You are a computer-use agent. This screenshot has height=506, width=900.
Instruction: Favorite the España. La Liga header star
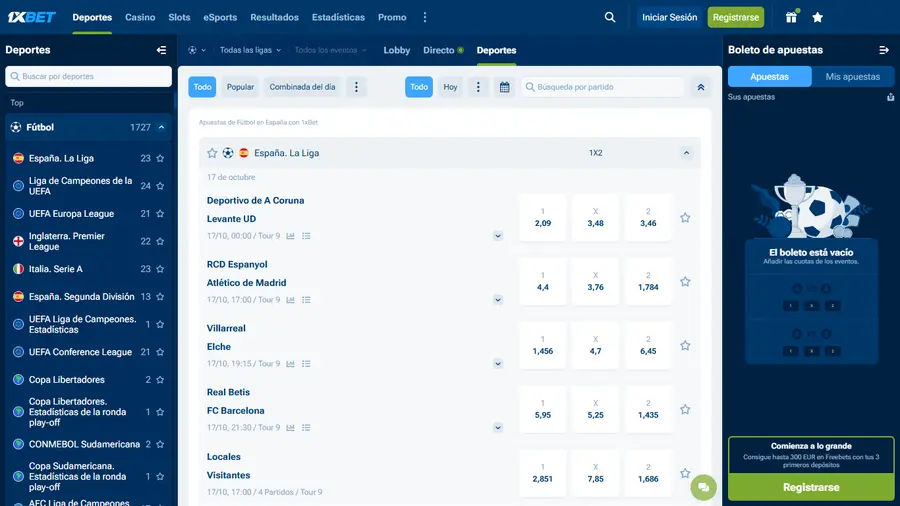pos(212,153)
